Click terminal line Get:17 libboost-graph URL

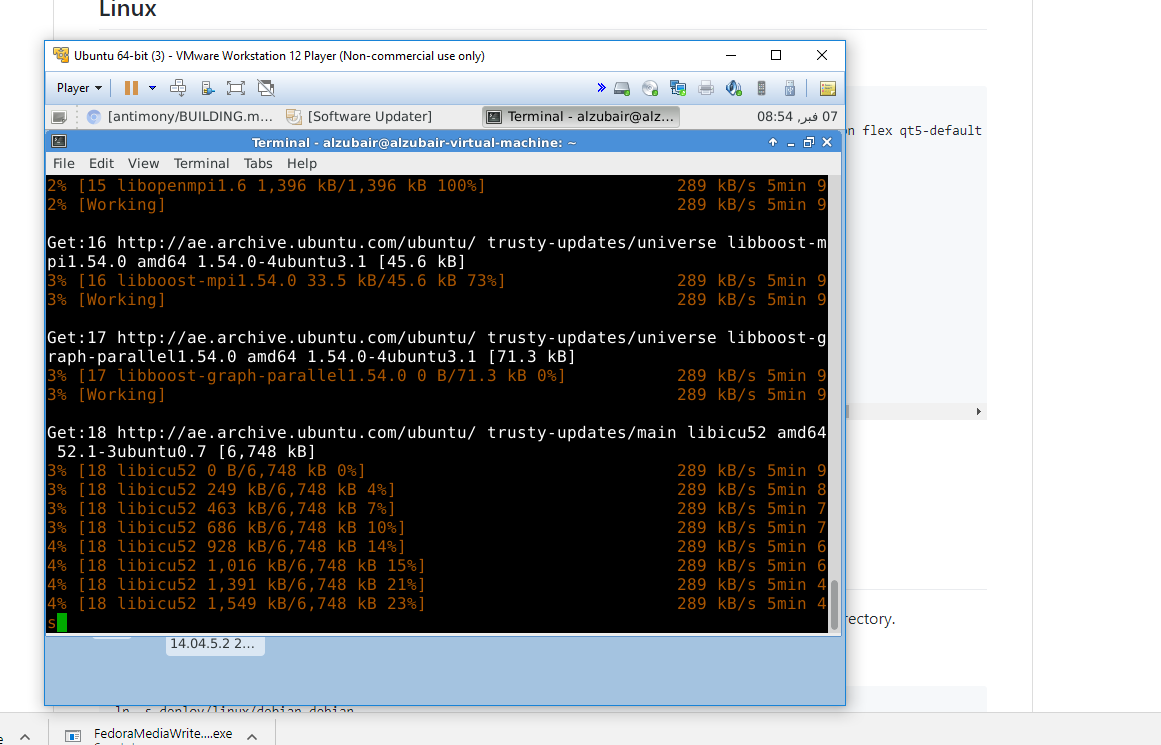point(436,347)
